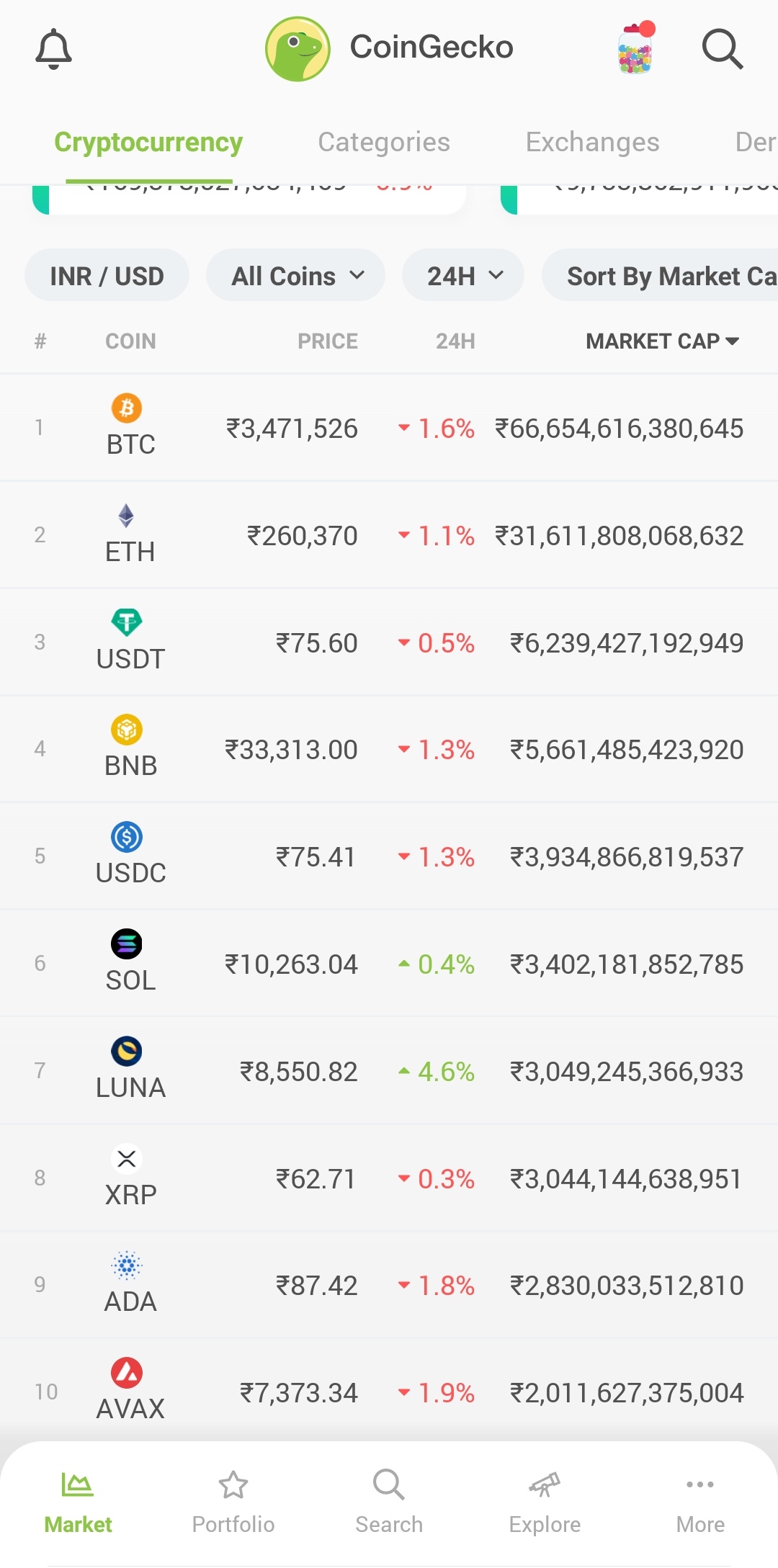This screenshot has height=1568, width=778.
Task: Switch to the Categories tab
Action: [384, 142]
